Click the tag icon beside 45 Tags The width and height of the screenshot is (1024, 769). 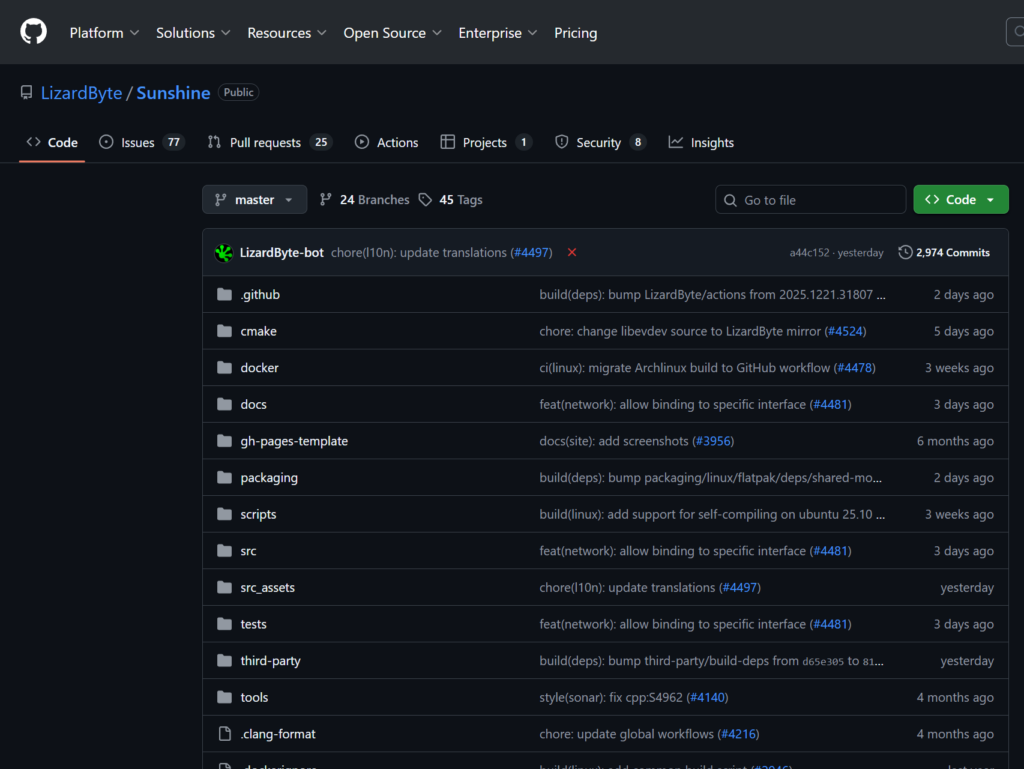point(426,200)
